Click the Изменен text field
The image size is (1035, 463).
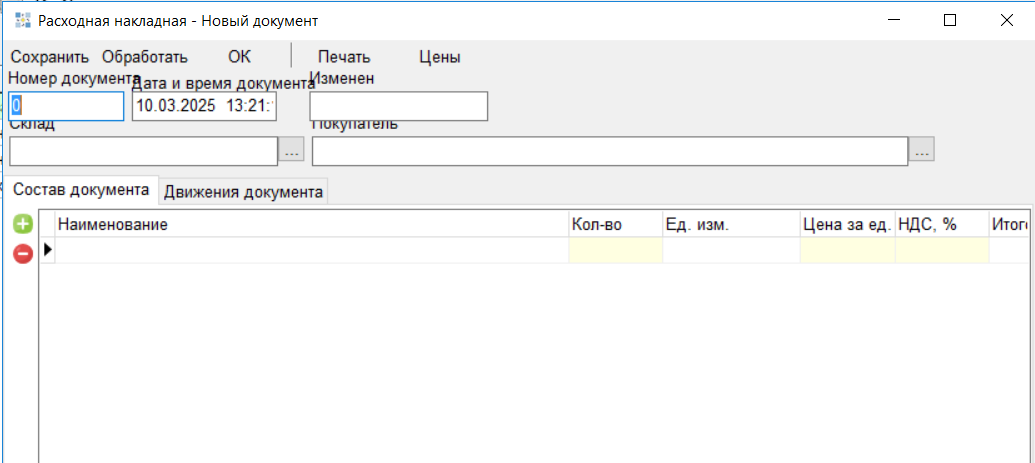click(398, 106)
